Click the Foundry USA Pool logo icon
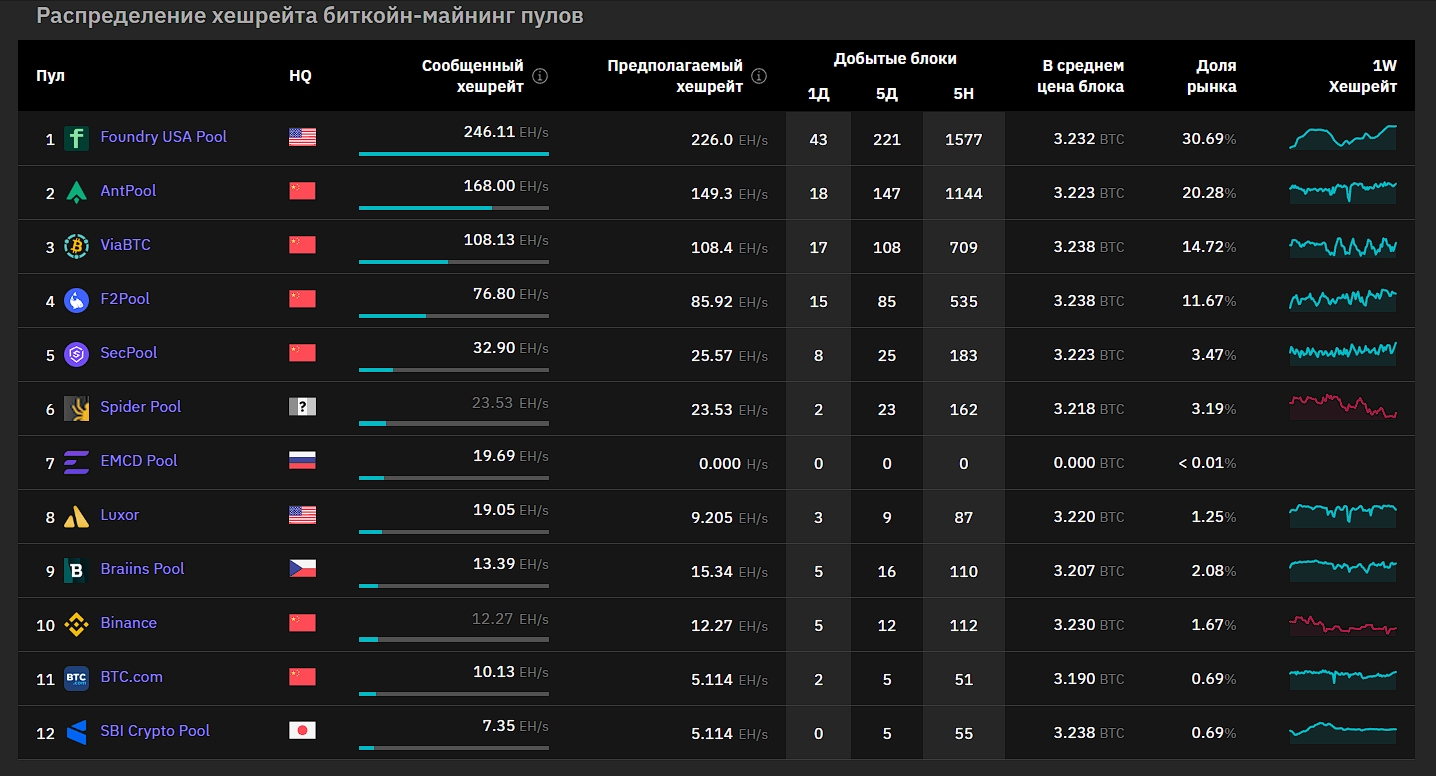Viewport: 1436px width, 776px height. point(76,138)
